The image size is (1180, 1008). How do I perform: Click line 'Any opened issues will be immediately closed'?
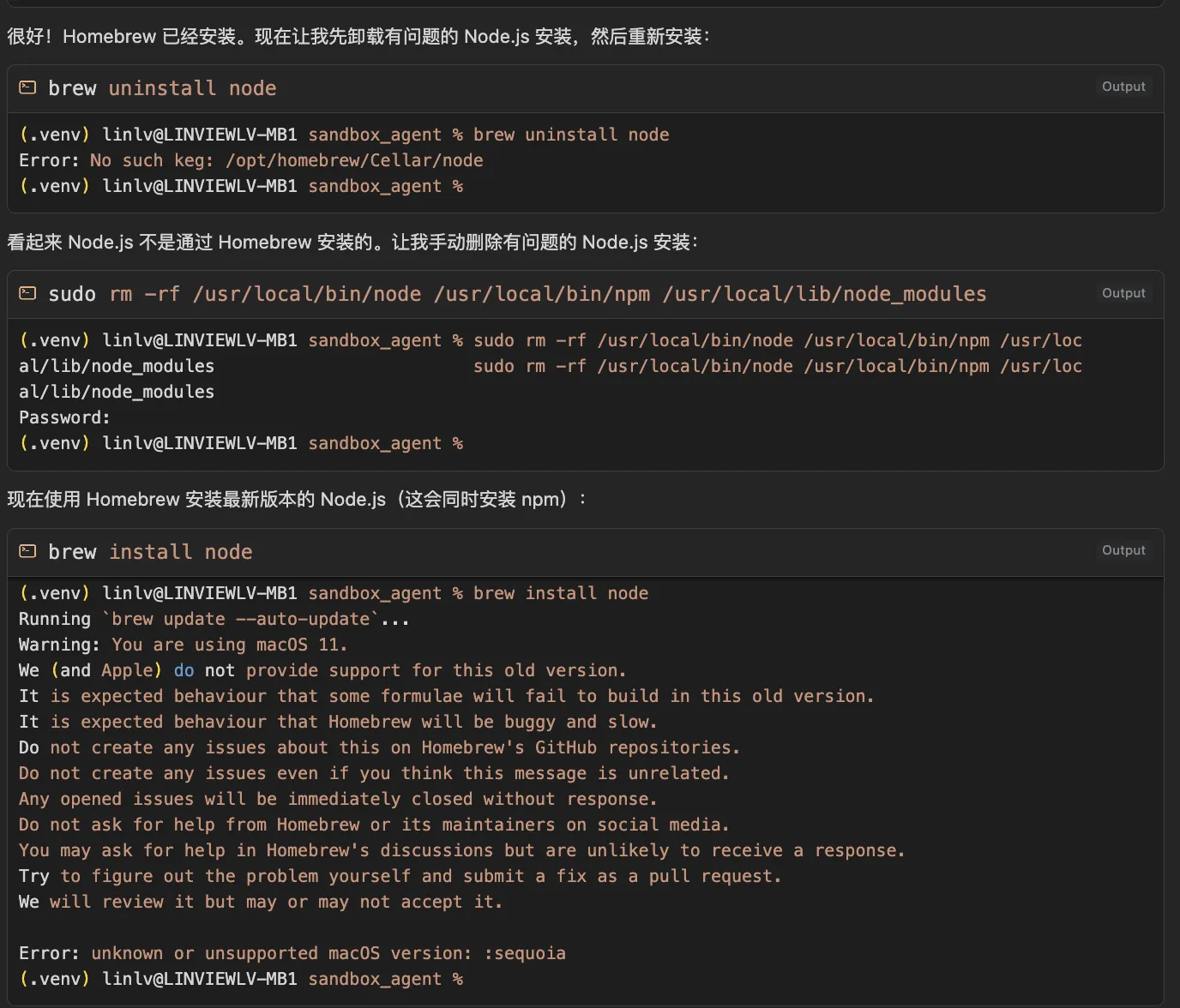pos(338,799)
